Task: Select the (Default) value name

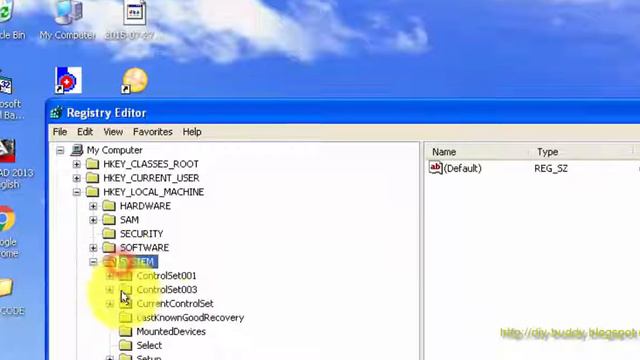Action: pos(462,168)
